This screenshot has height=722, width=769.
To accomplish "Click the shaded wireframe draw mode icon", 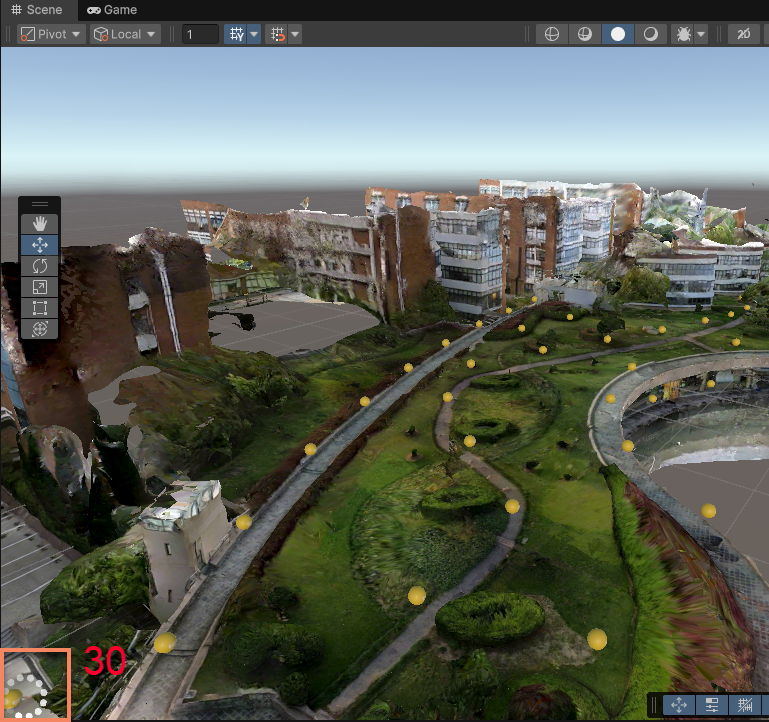I will click(584, 34).
